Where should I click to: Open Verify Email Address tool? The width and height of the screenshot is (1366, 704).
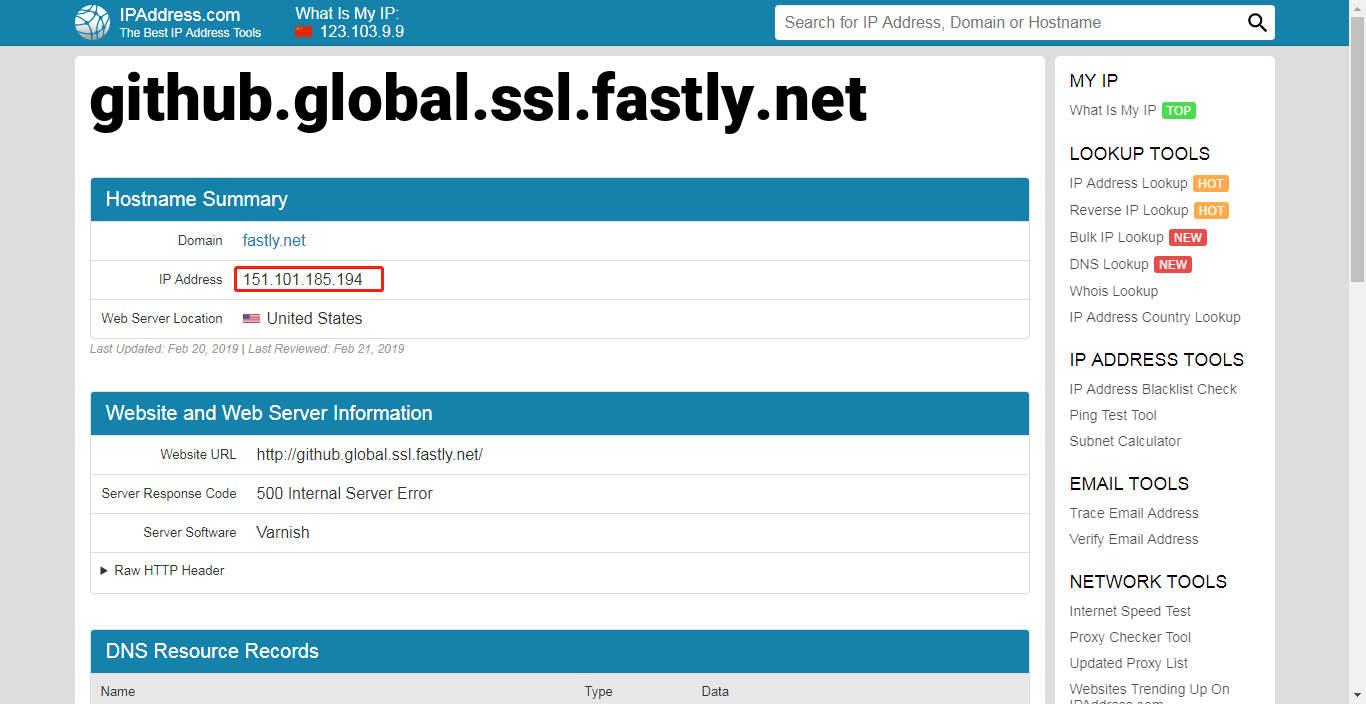coord(1134,540)
